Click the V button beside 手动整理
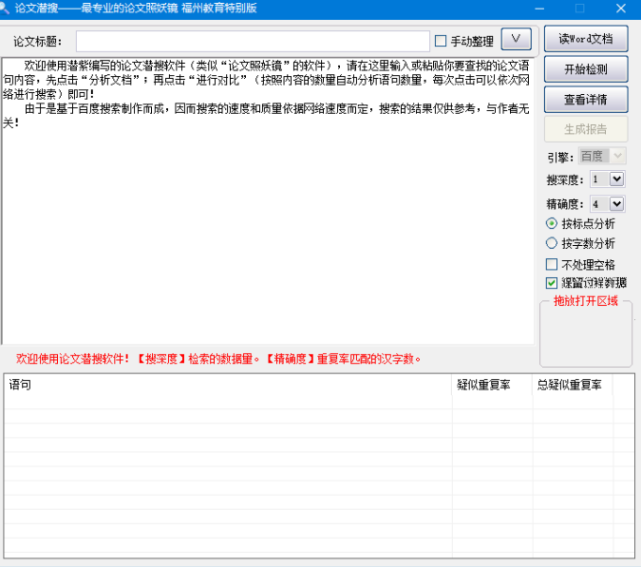This screenshot has height=567, width=641. [516, 39]
